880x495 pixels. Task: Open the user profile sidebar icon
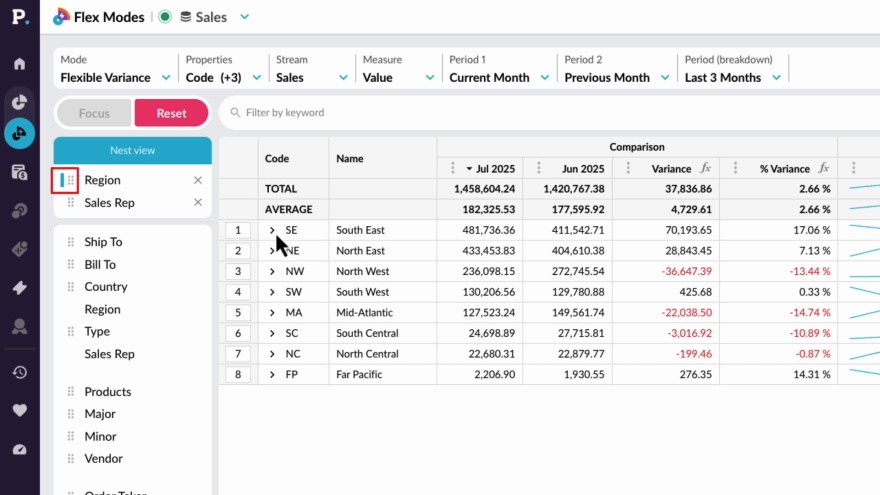point(20,327)
